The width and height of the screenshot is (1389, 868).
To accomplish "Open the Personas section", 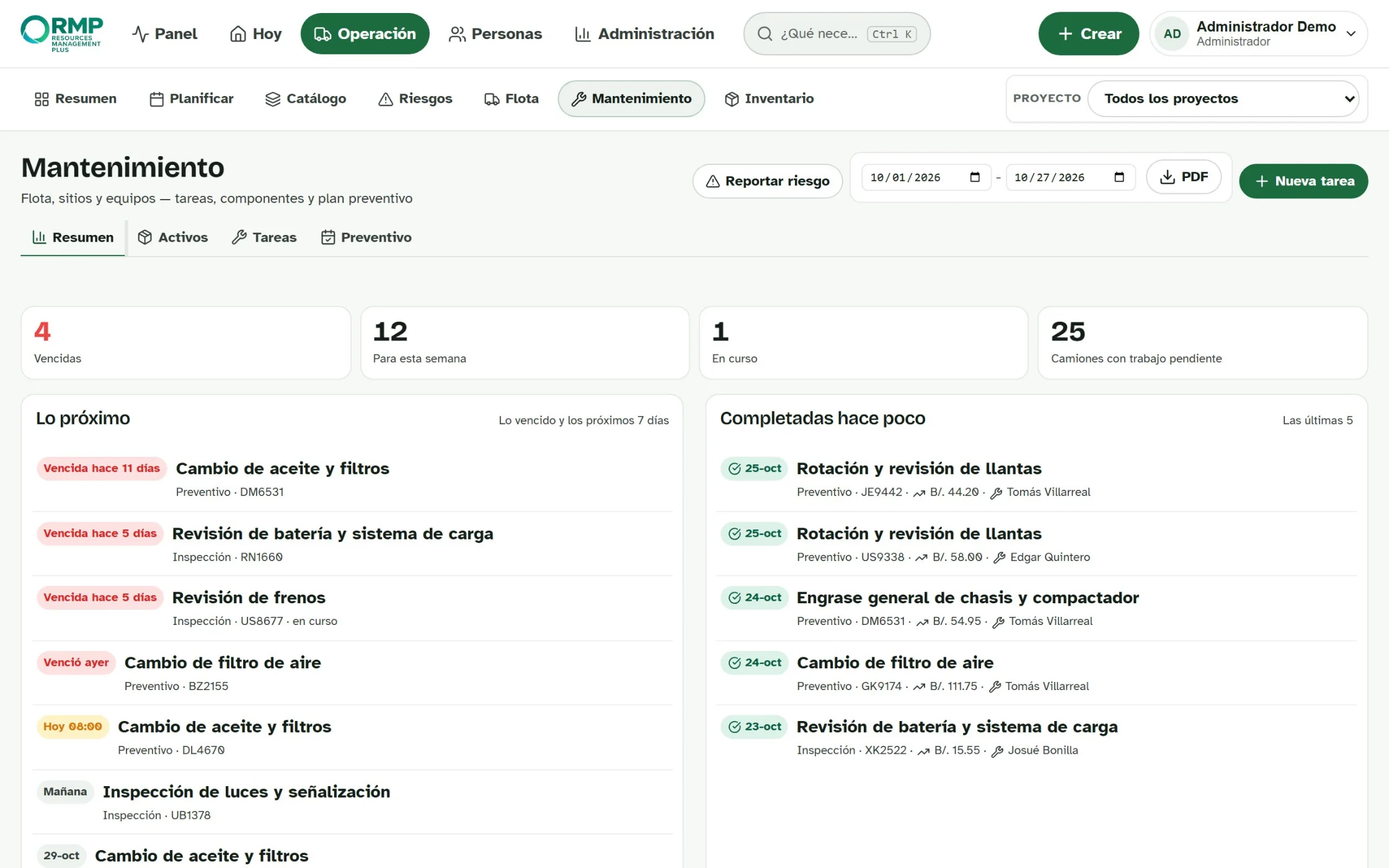I will click(x=495, y=33).
